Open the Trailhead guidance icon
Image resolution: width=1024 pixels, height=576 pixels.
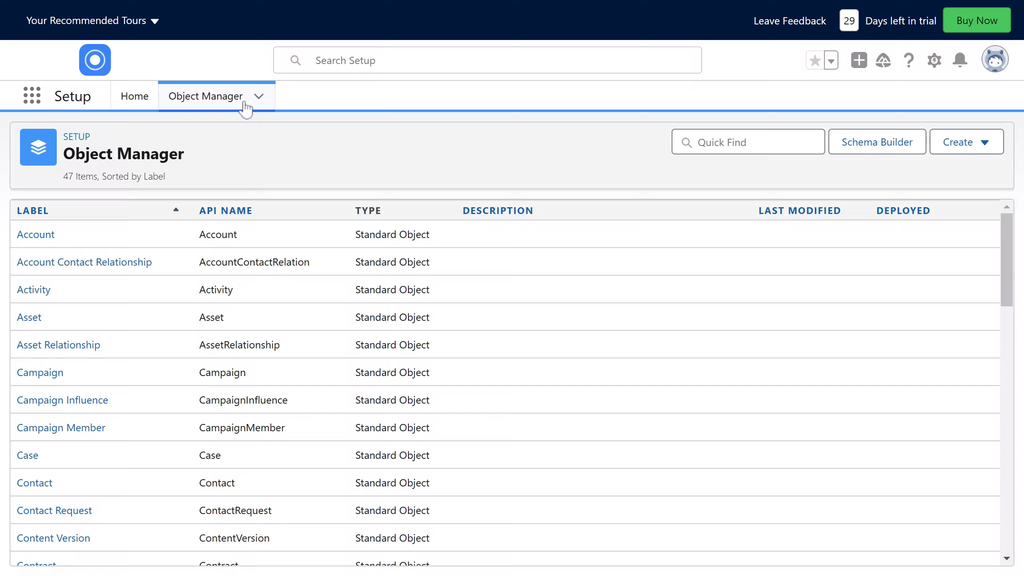click(x=883, y=61)
